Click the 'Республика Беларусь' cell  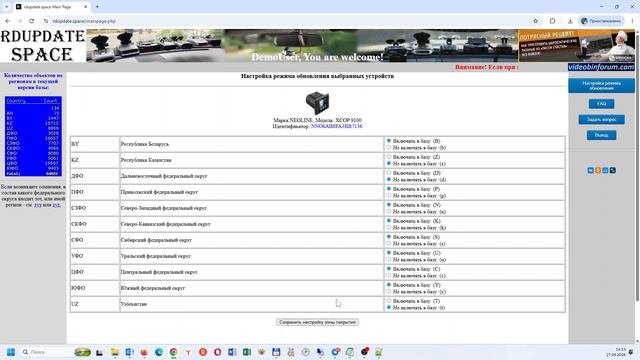[251, 144]
